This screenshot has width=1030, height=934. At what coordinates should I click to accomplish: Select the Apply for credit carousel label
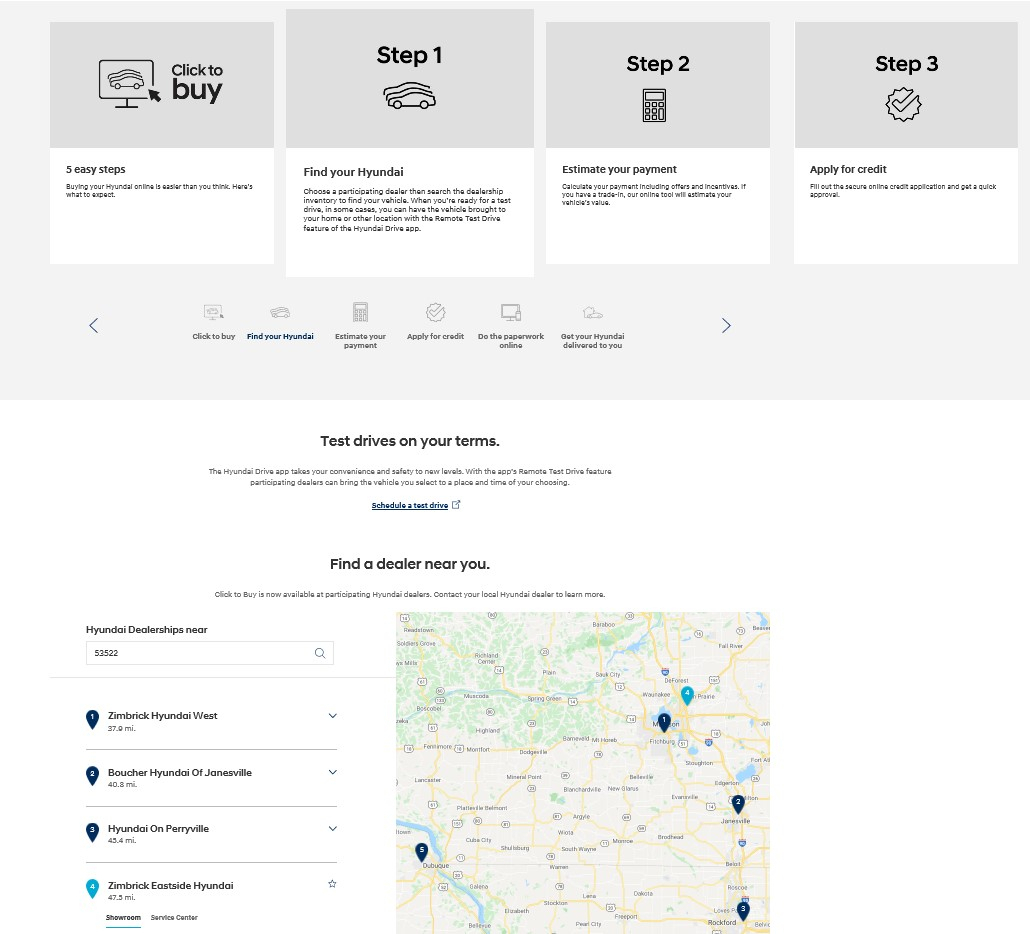click(436, 336)
